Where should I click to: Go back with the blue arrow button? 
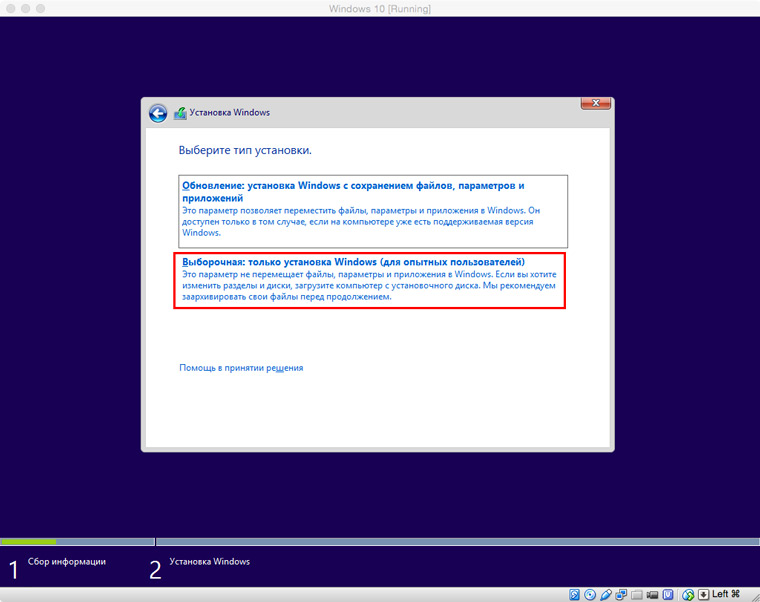coord(158,113)
